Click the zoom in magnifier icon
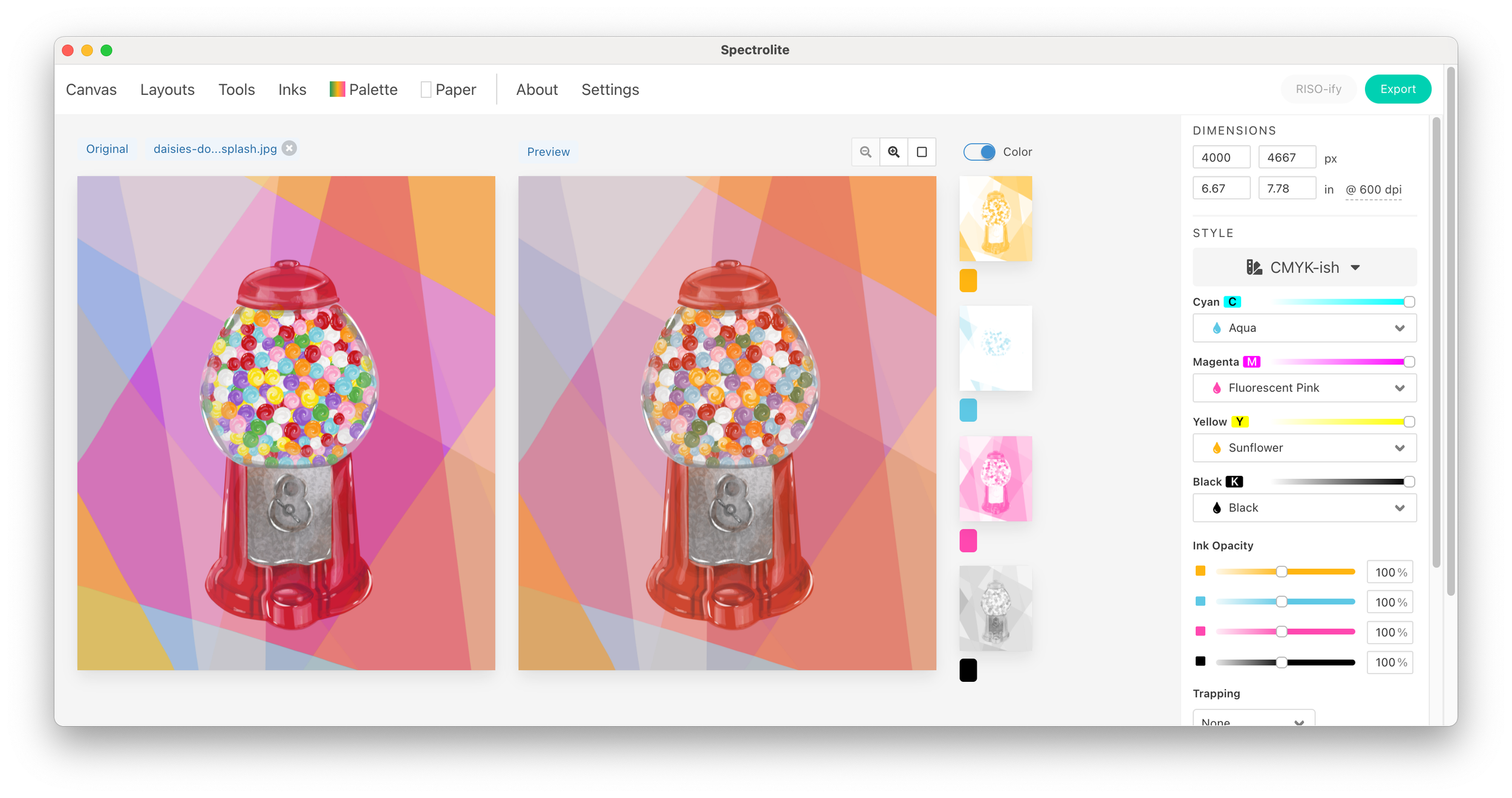 click(x=894, y=152)
